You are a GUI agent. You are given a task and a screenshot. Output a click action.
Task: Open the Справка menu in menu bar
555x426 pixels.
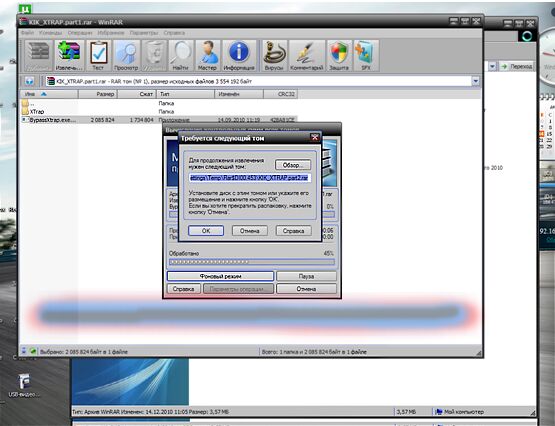pos(174,33)
